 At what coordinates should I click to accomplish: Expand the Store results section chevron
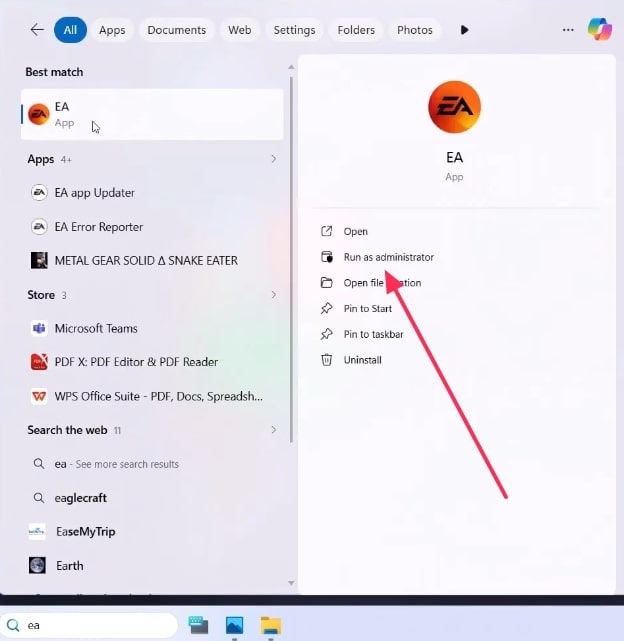pos(274,294)
